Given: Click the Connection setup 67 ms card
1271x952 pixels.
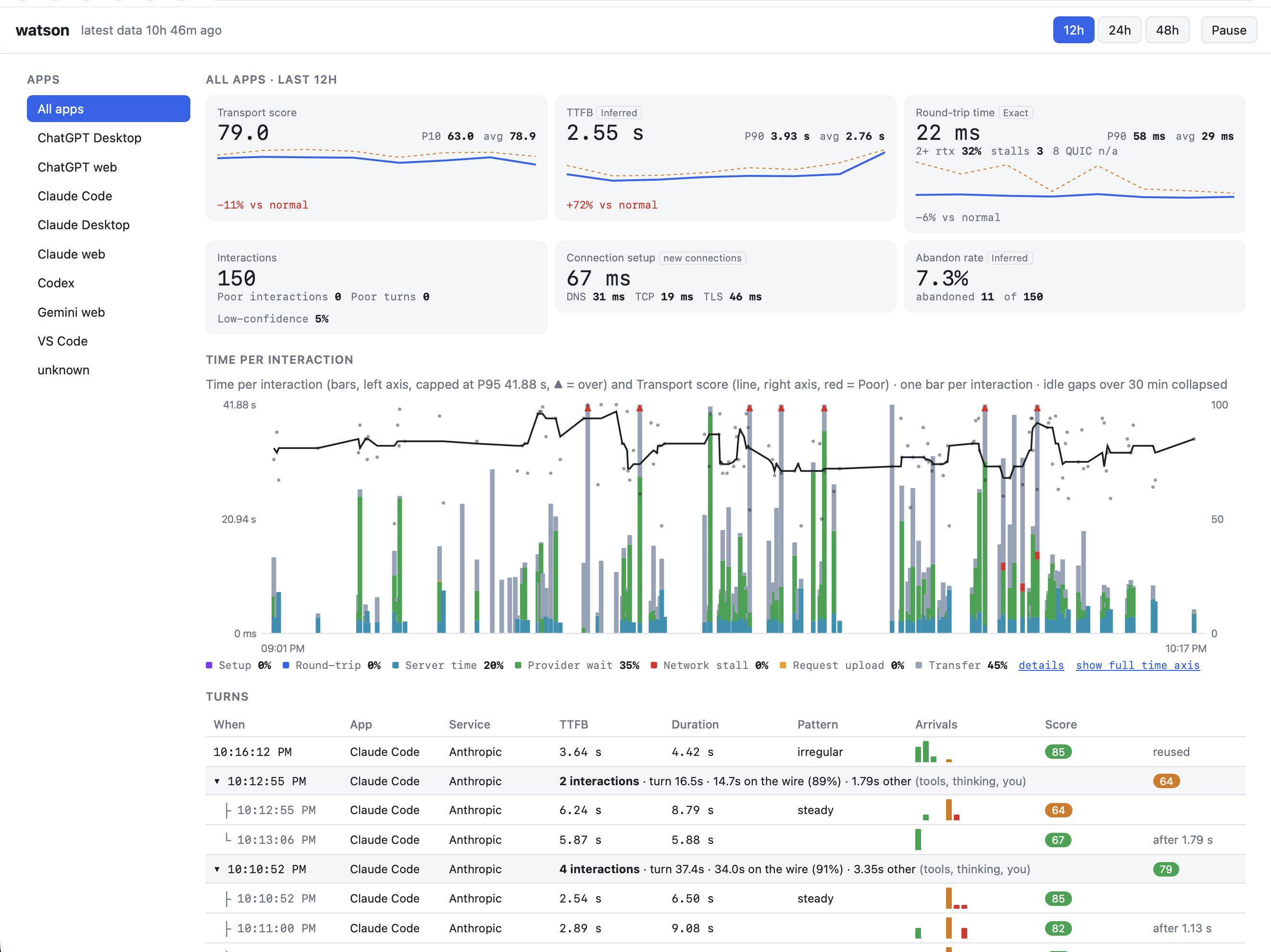Looking at the screenshot, I should [x=725, y=276].
